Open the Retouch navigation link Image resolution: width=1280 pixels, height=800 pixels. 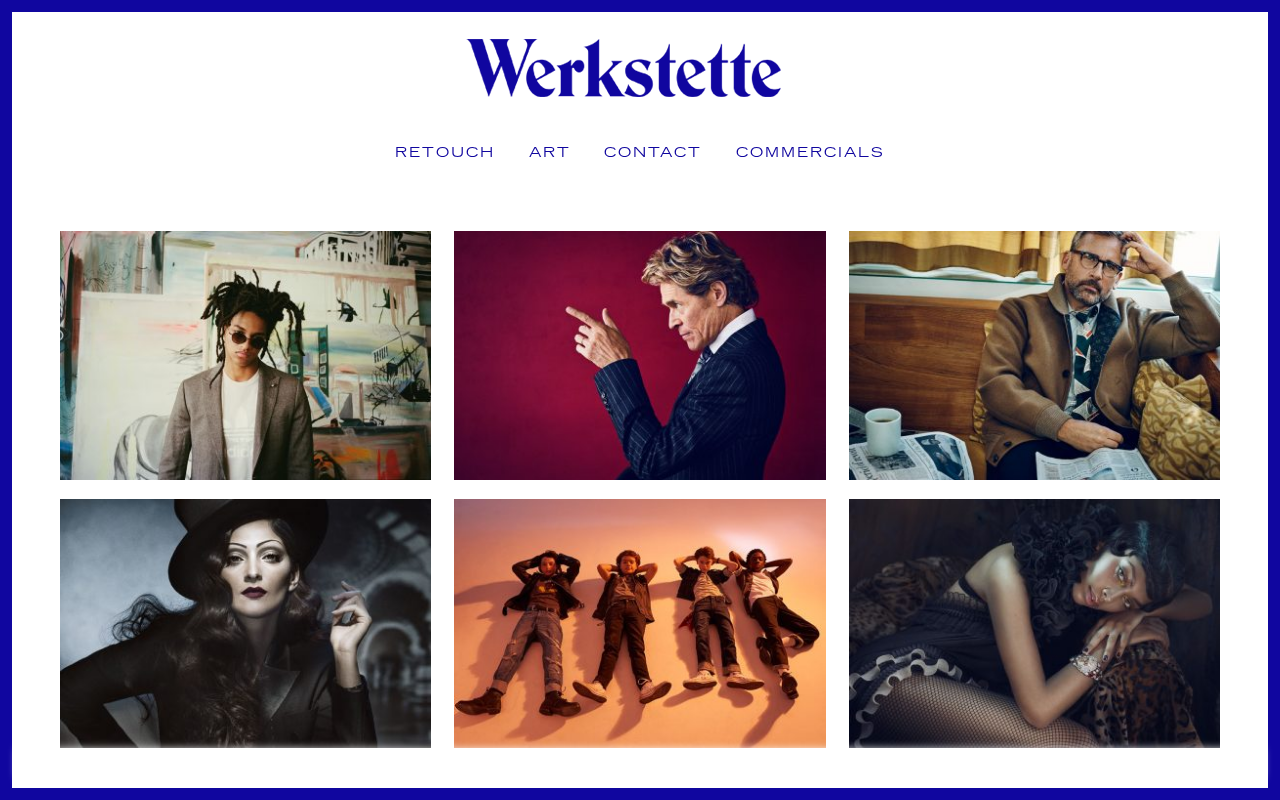click(444, 152)
